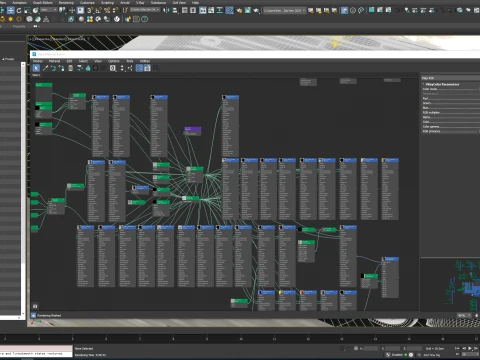The height and width of the screenshot is (360, 480).
Task: Select the Select and Rotate tool
Action: click(19, 10)
